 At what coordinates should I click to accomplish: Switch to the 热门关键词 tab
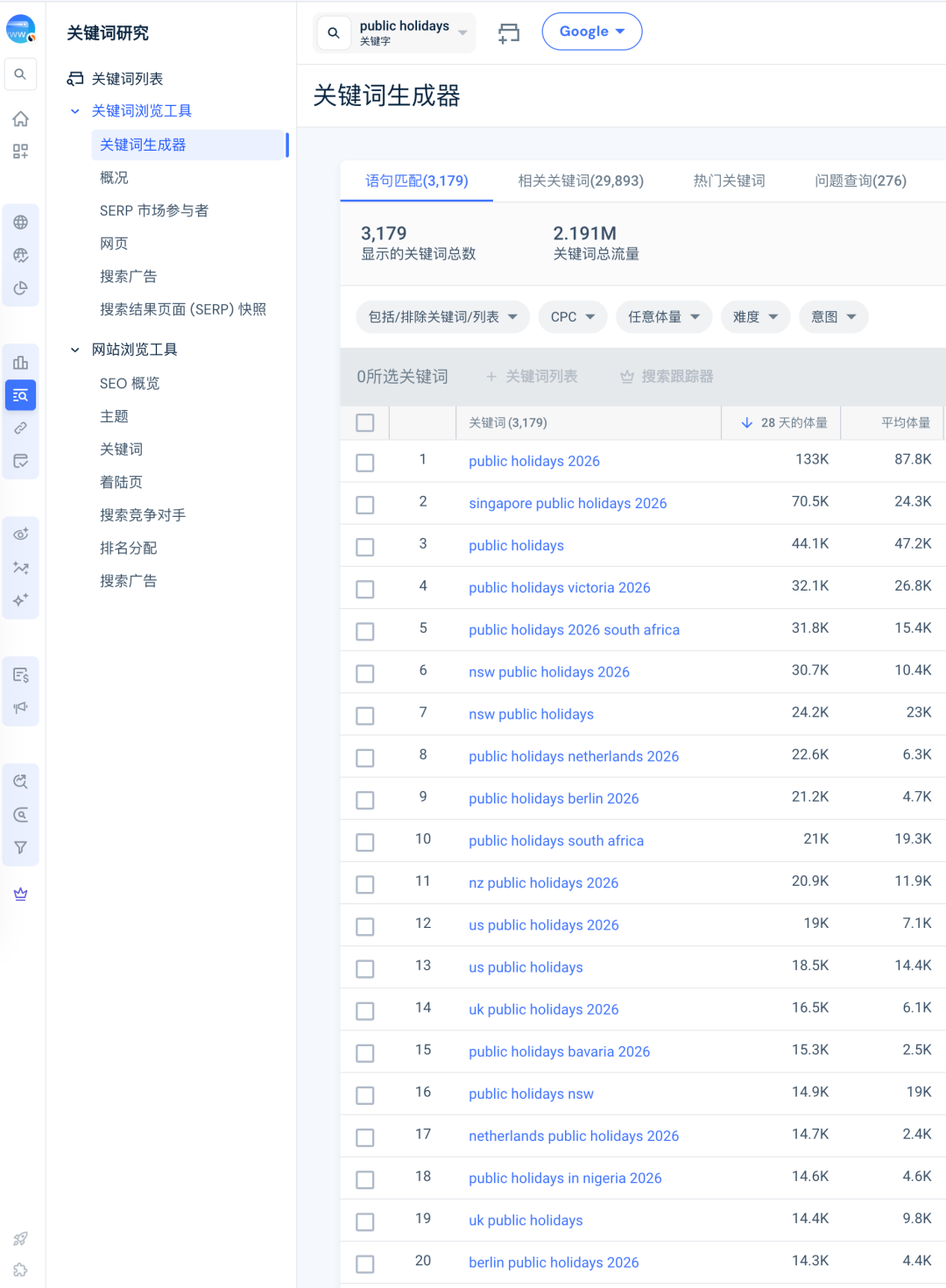click(729, 180)
